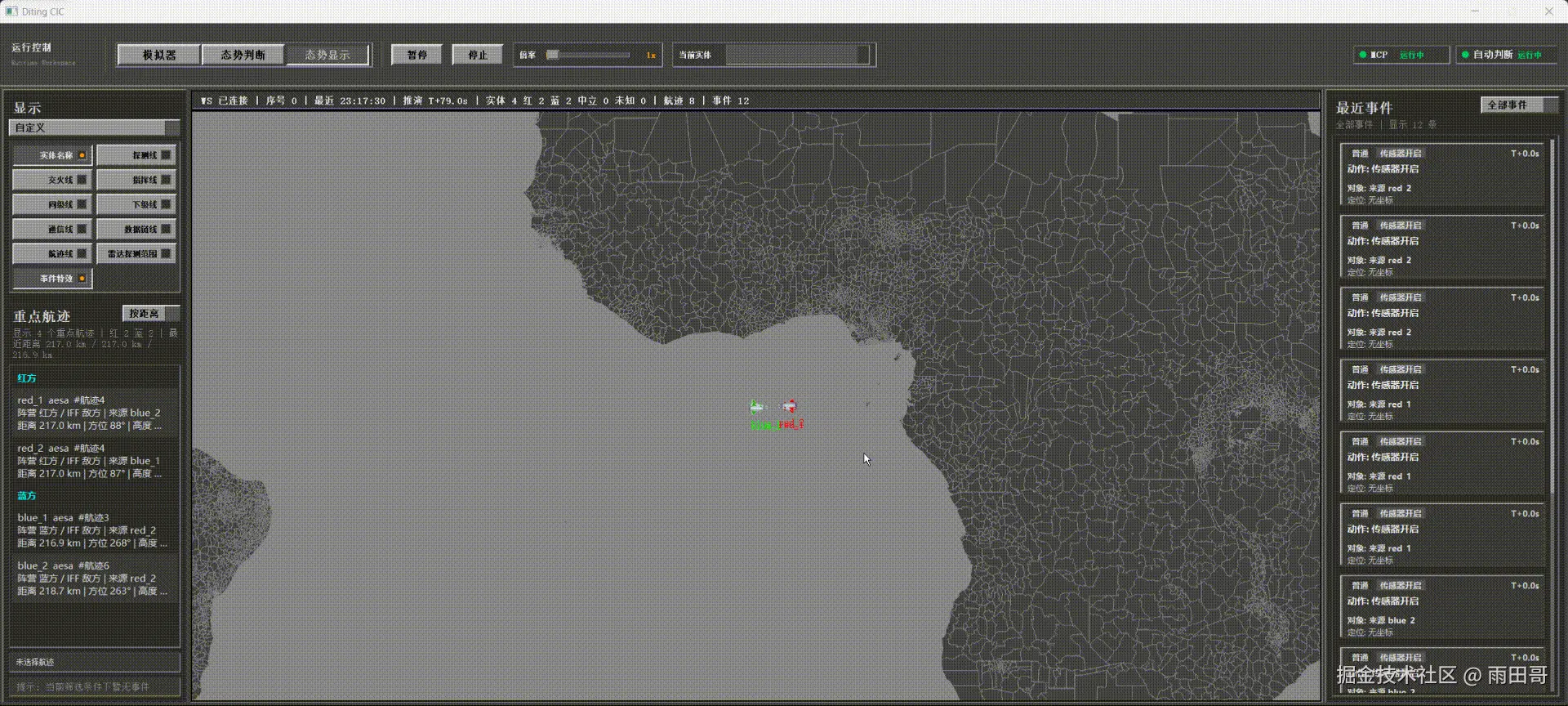The width and height of the screenshot is (1568, 706).
Task: Toggle the 探测线 display option
Action: pyautogui.click(x=136, y=155)
